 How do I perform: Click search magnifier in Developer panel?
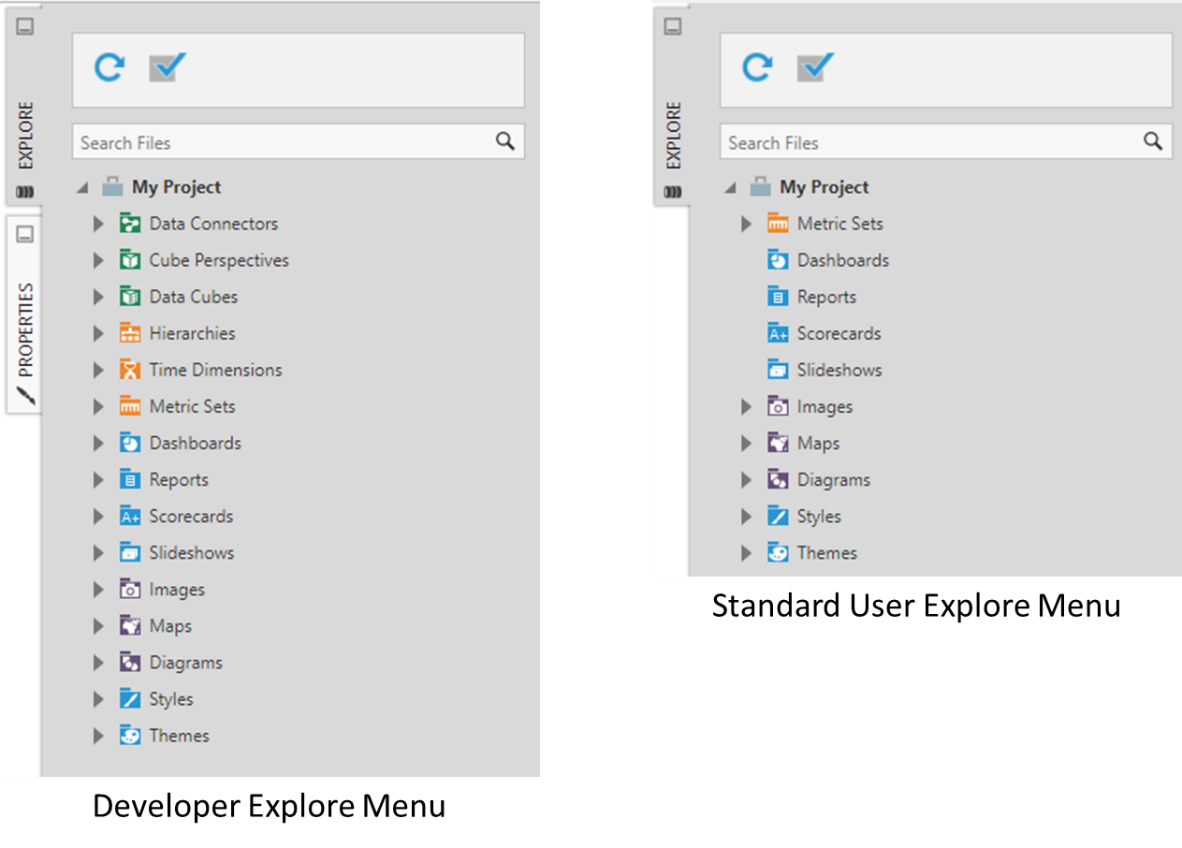coord(505,141)
